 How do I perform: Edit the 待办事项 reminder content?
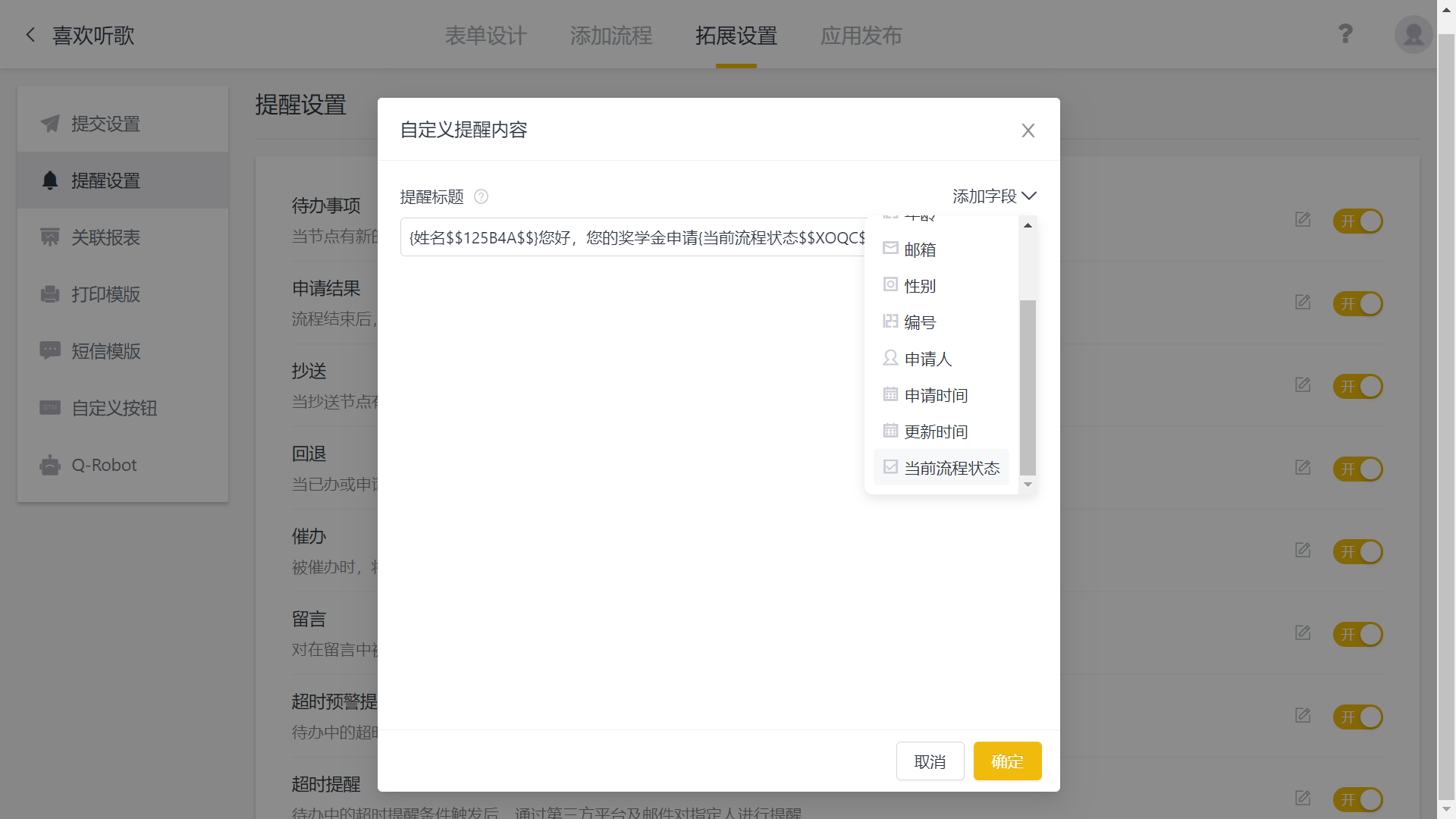(1303, 220)
